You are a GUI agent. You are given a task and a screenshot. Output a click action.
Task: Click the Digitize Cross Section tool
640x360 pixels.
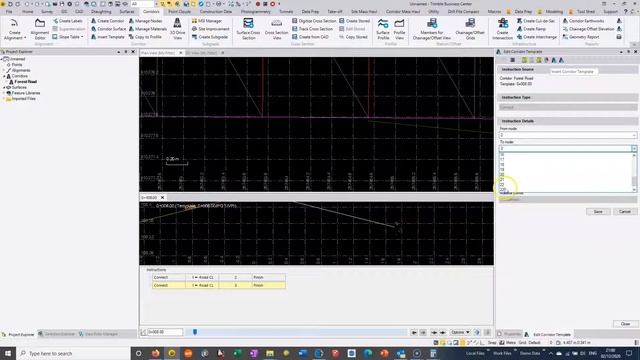point(314,21)
